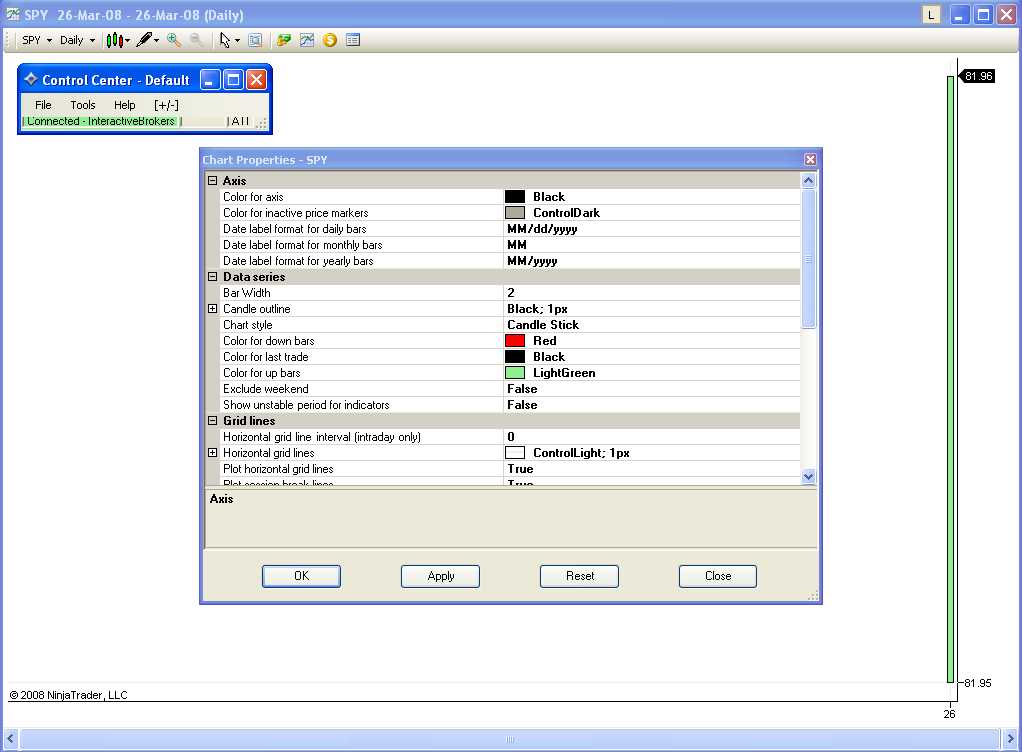Expand the Candle outline property

click(x=212, y=308)
